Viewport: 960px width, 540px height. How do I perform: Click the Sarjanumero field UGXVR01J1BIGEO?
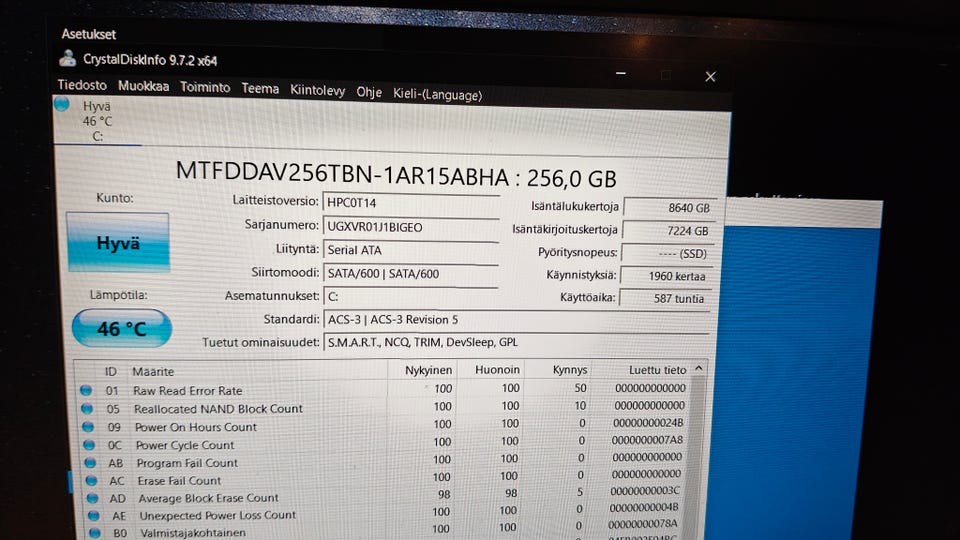[411, 227]
